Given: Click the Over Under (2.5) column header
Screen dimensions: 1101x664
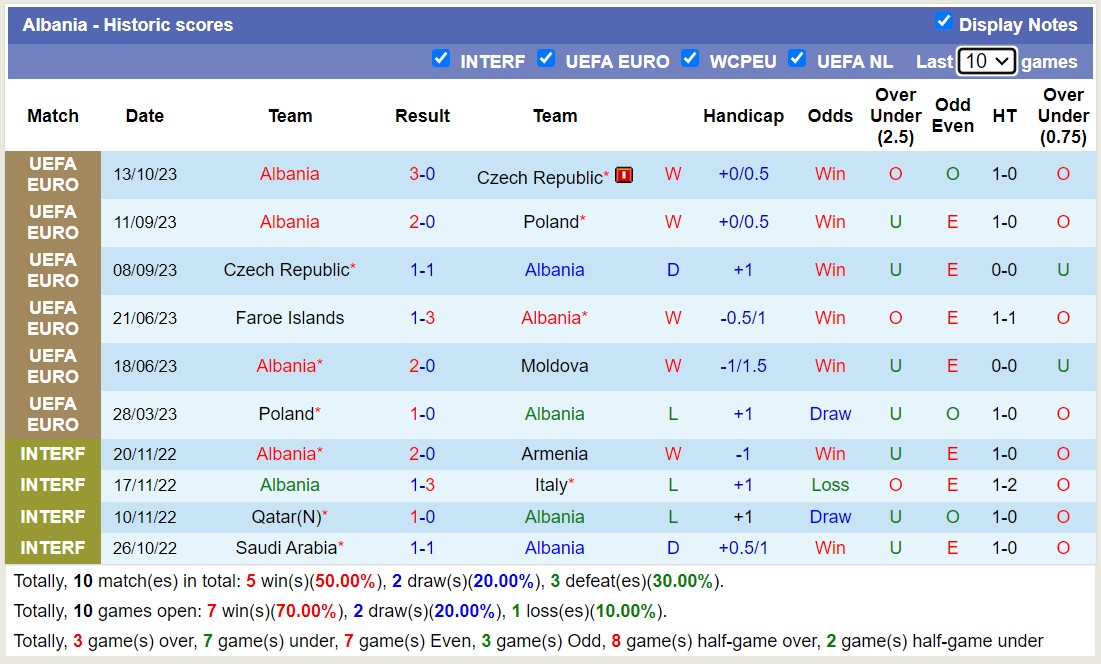Looking at the screenshot, I should point(895,116).
